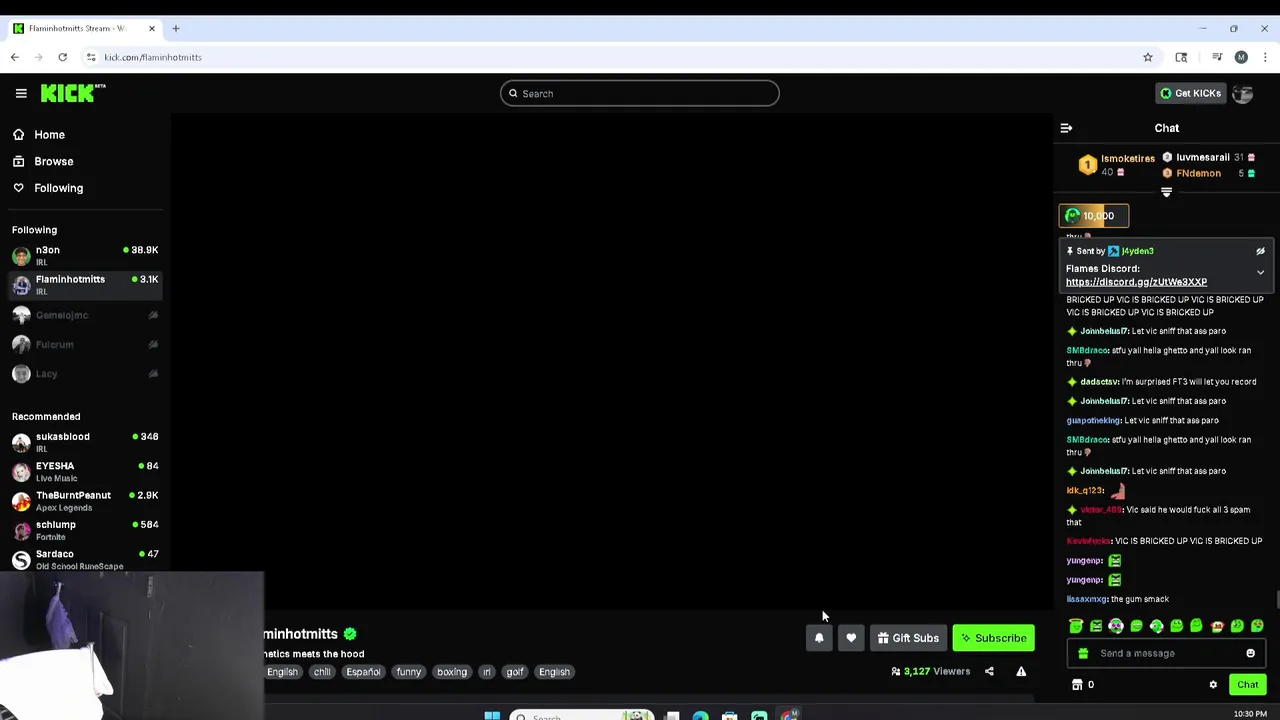Click the browser address bar

tap(620, 57)
